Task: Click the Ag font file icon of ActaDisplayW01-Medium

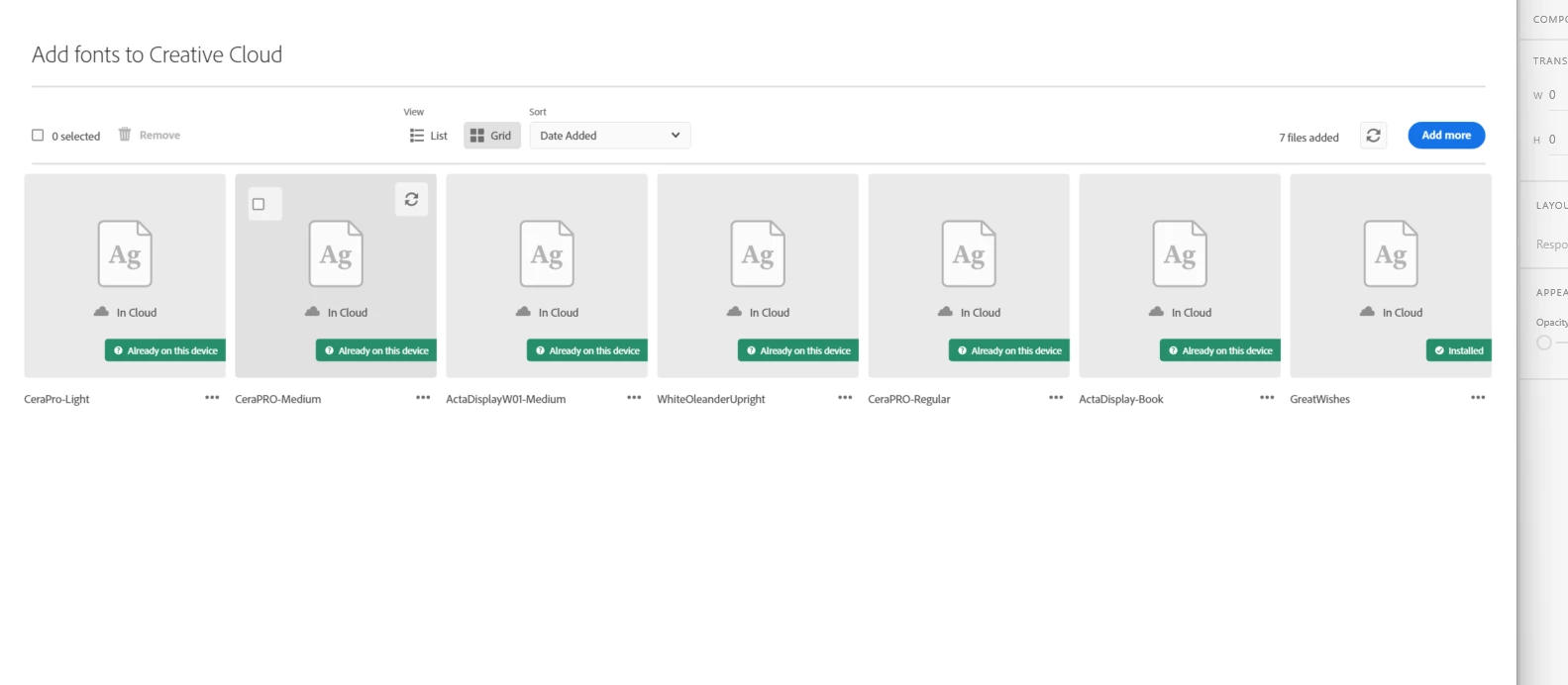Action: pos(547,253)
